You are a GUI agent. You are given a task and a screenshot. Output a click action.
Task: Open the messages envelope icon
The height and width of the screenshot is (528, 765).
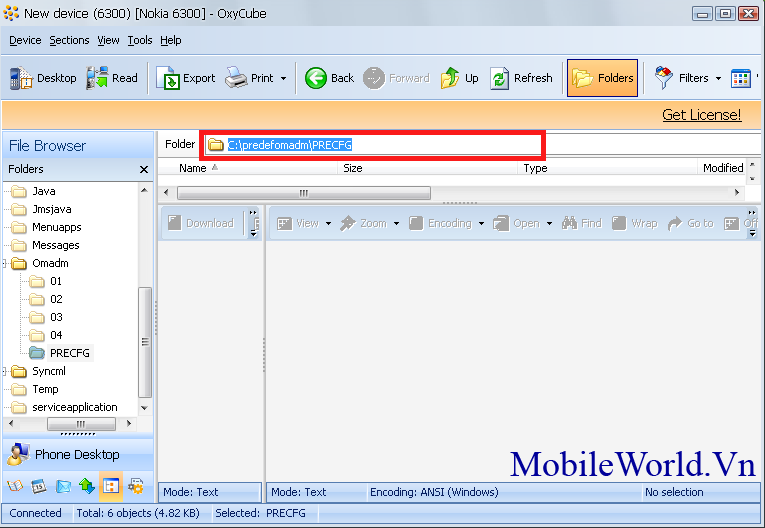click(x=63, y=487)
